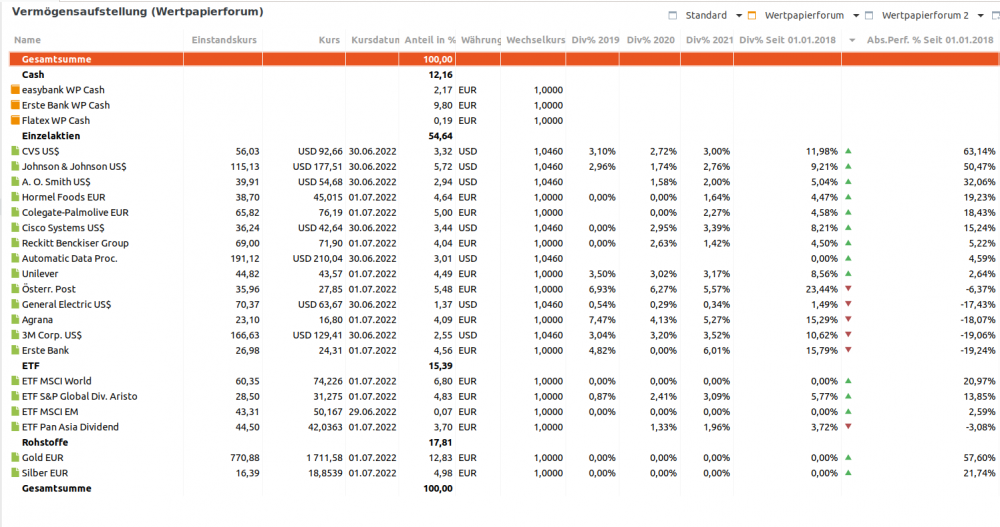1000x527 pixels.
Task: Click the sort arrow beside Abs.Perf. % header
Action: [852, 40]
